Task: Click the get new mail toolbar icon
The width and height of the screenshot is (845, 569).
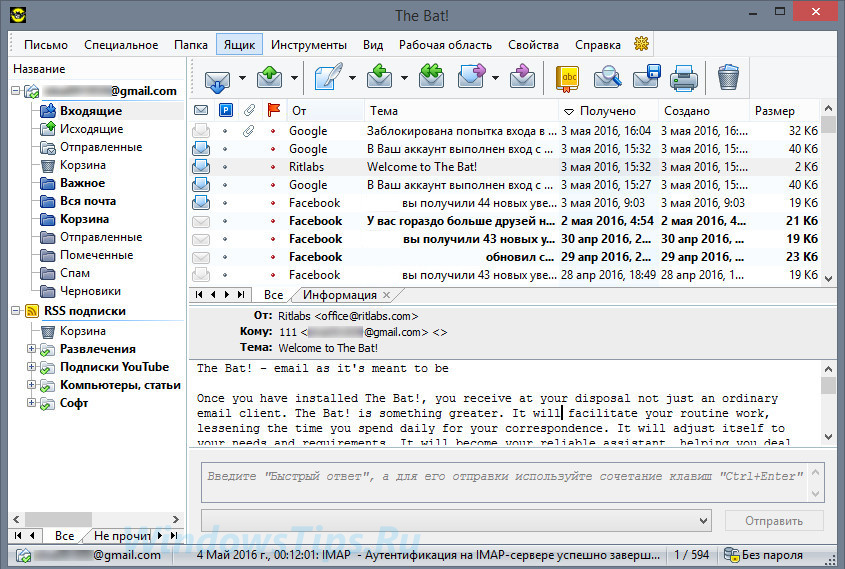Action: point(217,79)
